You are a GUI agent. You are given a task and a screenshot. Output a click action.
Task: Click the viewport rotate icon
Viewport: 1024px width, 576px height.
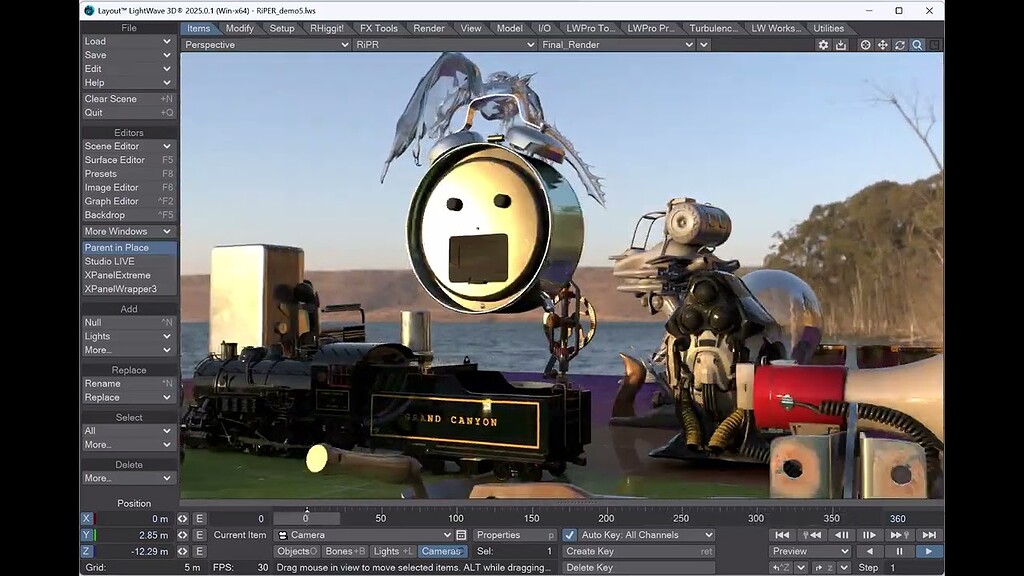tap(900, 45)
